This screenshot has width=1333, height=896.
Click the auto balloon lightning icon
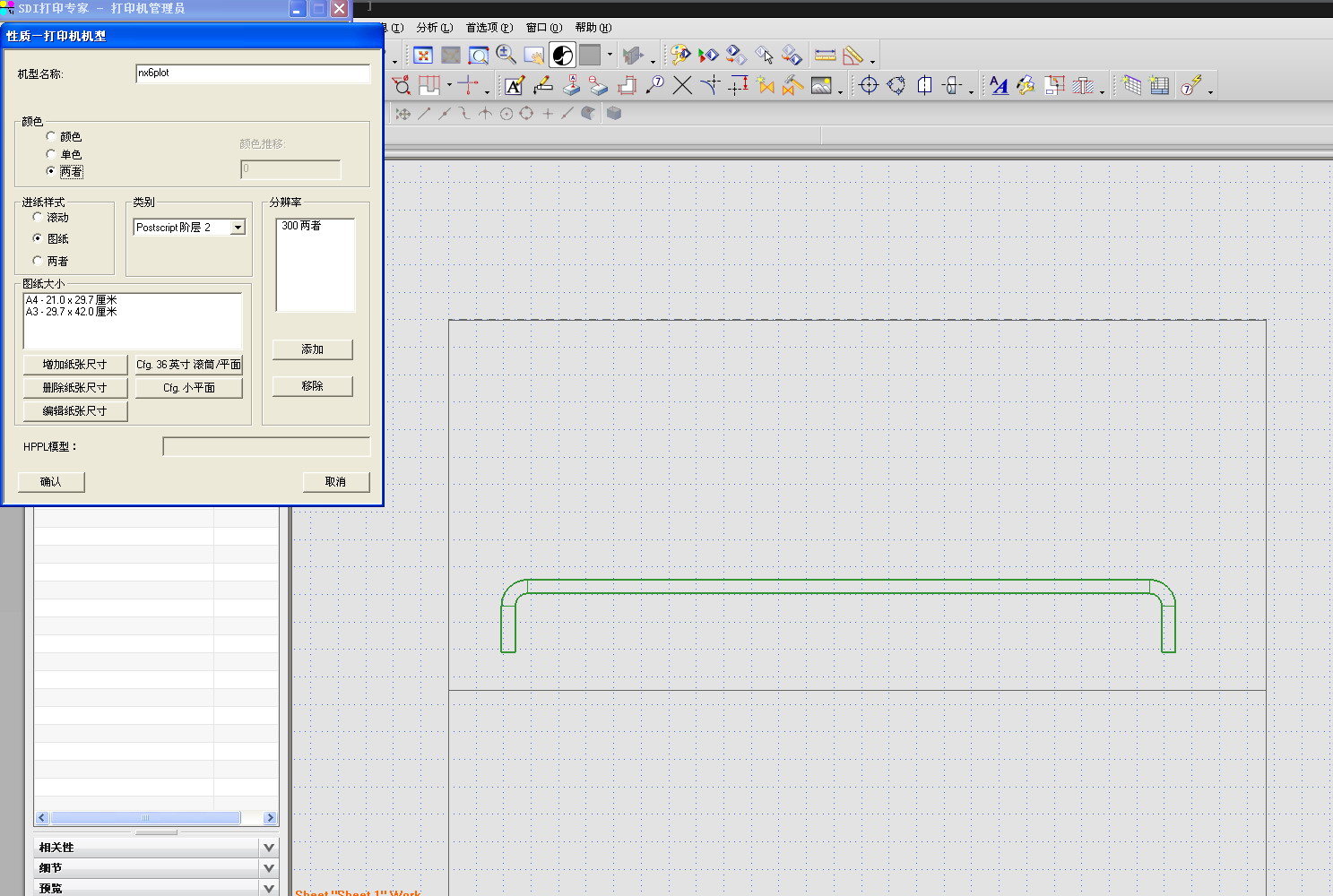(x=1191, y=86)
